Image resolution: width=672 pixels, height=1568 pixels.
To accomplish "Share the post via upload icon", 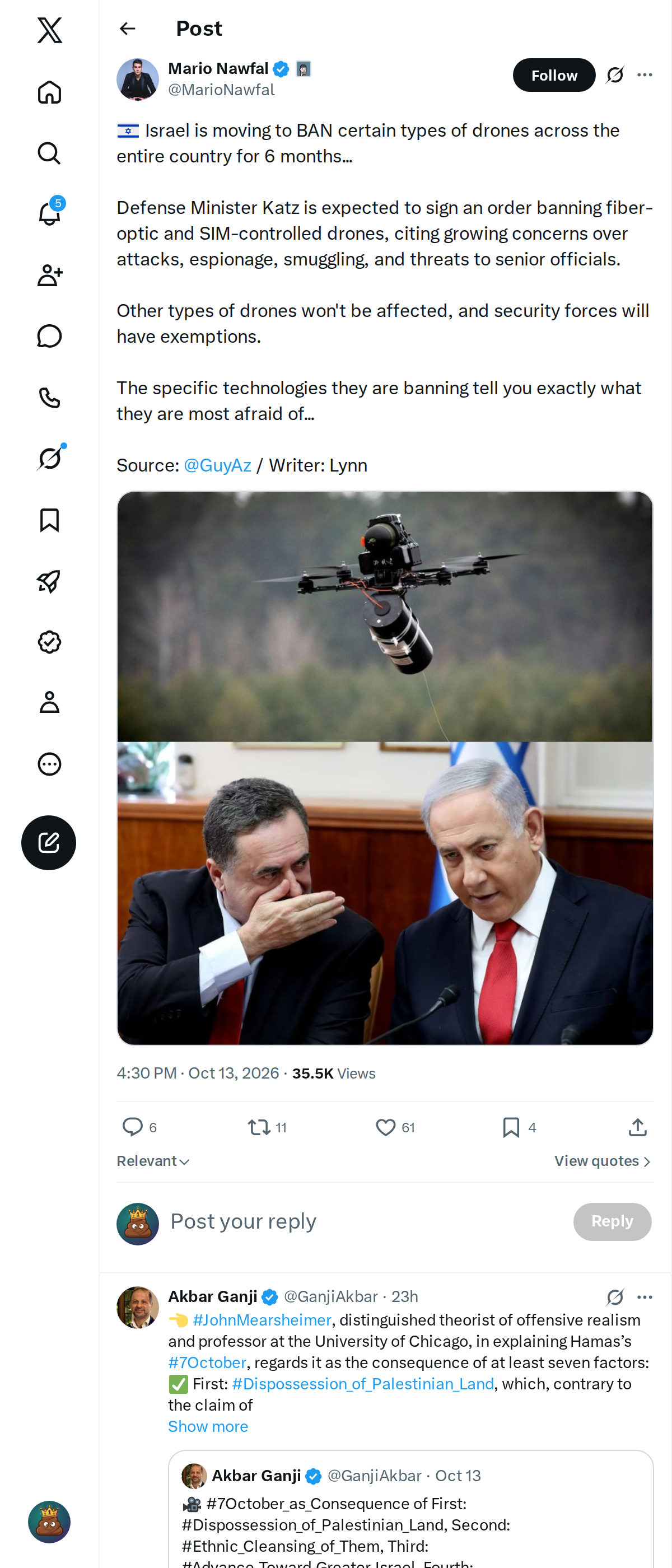I will click(x=637, y=1127).
